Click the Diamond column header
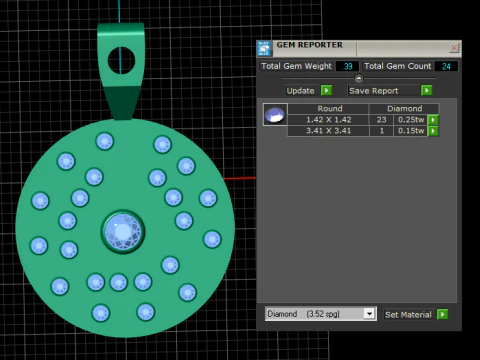This screenshot has height=360, width=480. (x=404, y=109)
